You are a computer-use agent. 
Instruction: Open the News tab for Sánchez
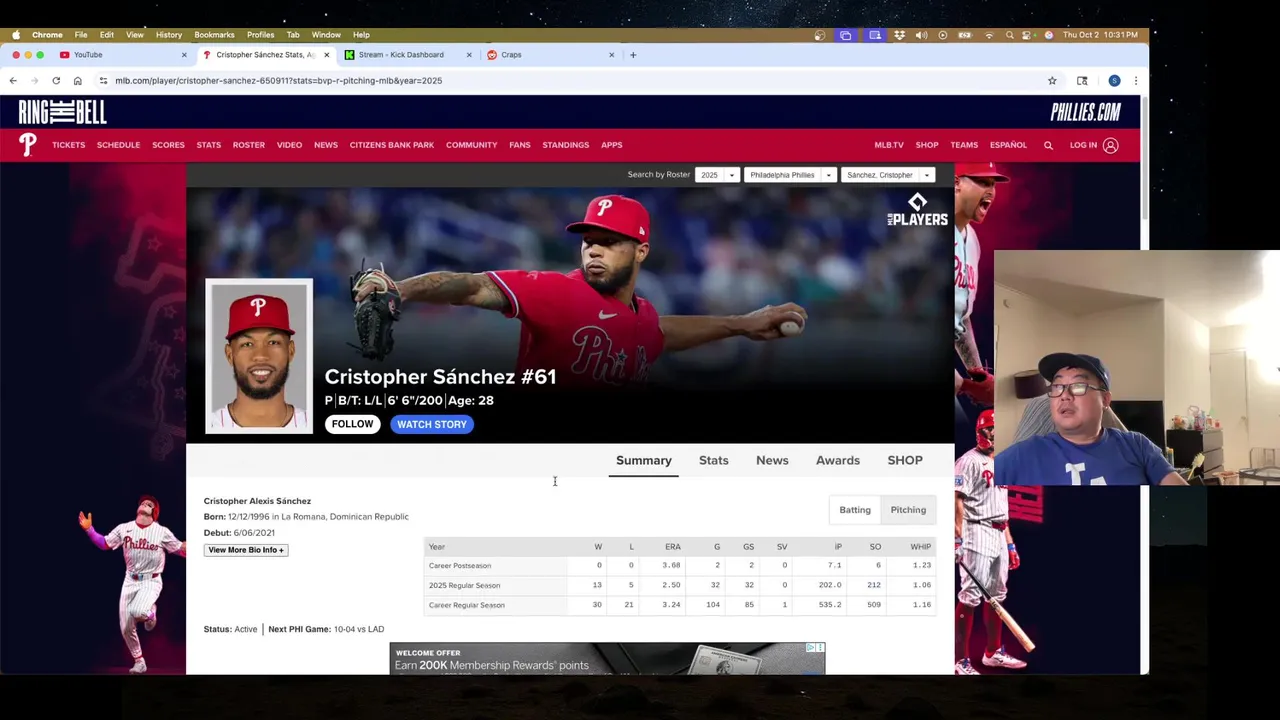[772, 460]
